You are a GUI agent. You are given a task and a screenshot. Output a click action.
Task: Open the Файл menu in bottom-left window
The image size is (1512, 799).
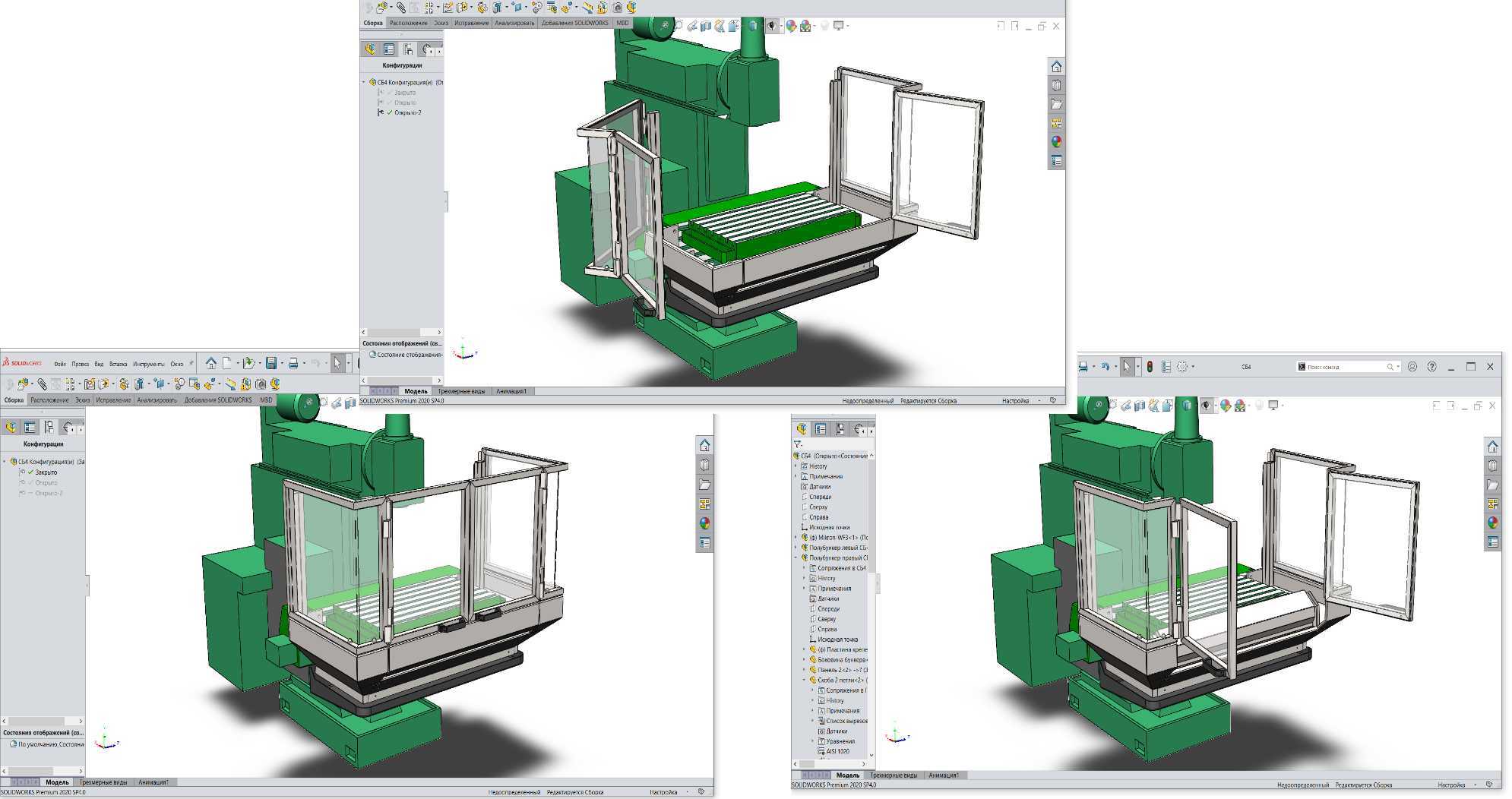point(60,364)
